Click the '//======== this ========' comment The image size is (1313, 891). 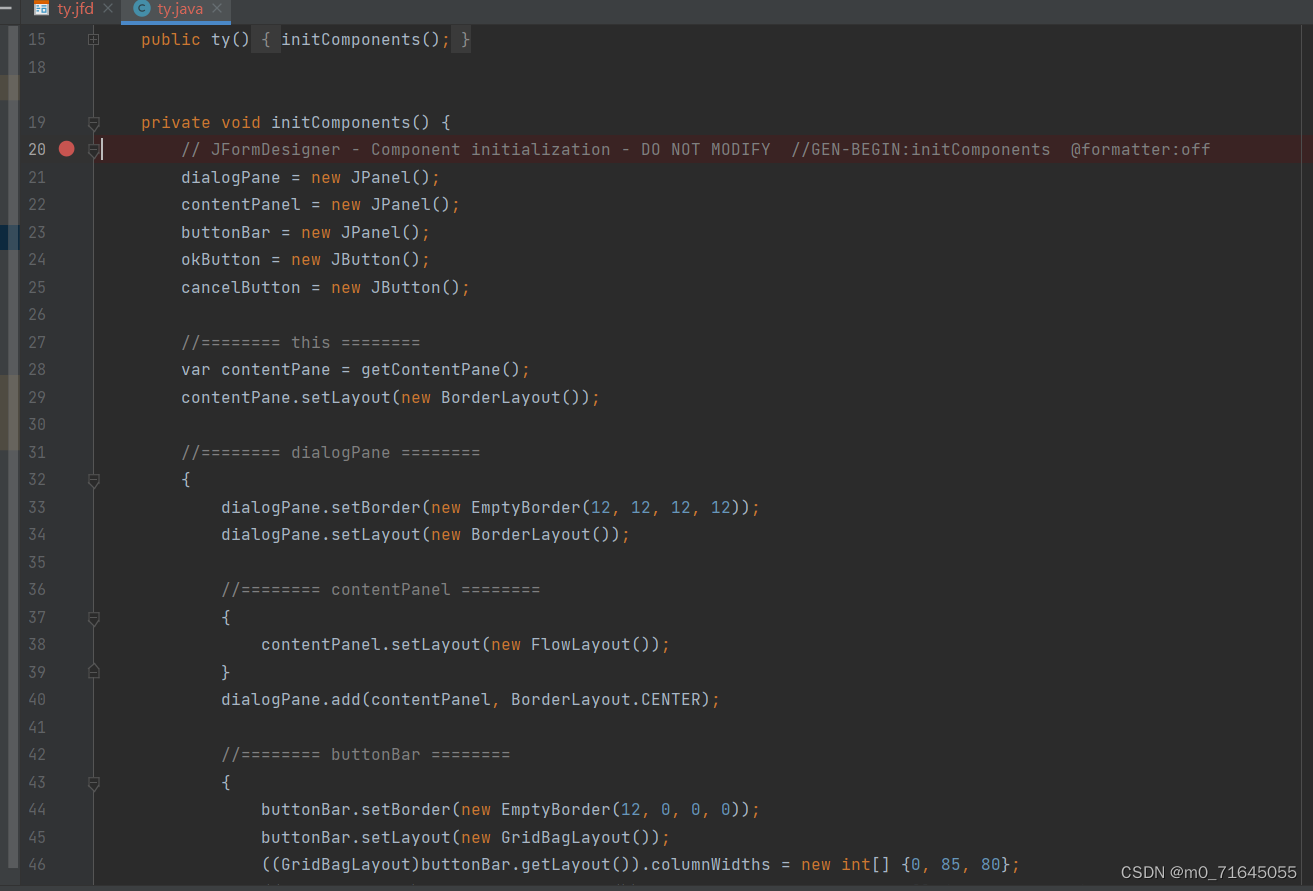click(301, 342)
